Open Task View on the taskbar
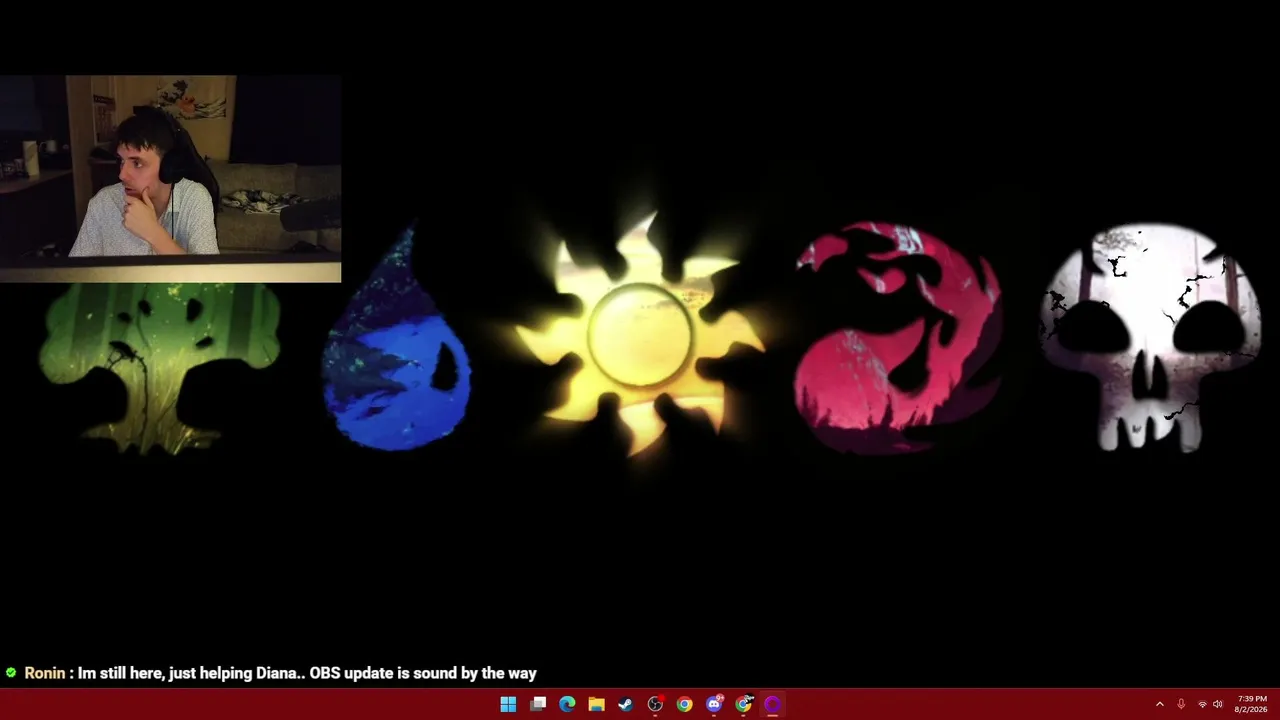 coord(538,704)
